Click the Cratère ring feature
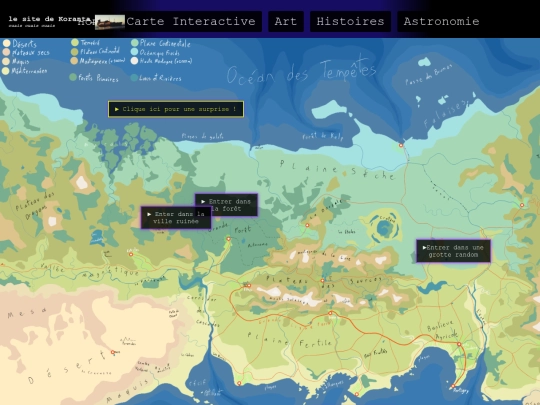The width and height of the screenshot is (540, 405). point(384,227)
